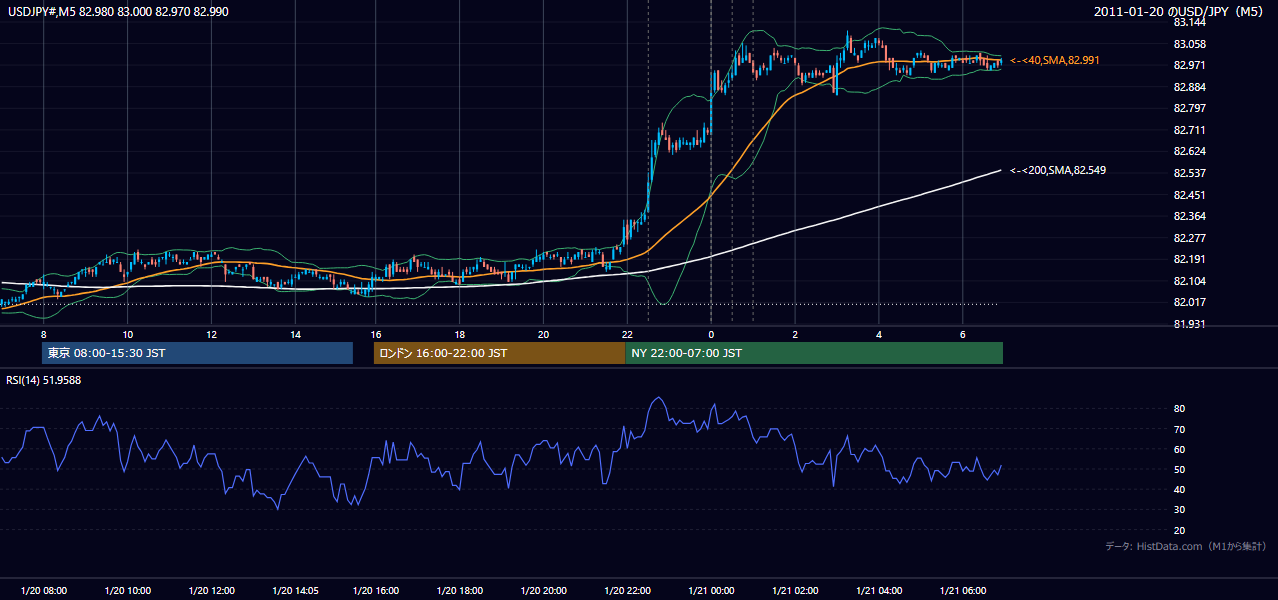The image size is (1278, 600).
Task: Click the bottom time label 1/20 12:00
Action: click(211, 591)
